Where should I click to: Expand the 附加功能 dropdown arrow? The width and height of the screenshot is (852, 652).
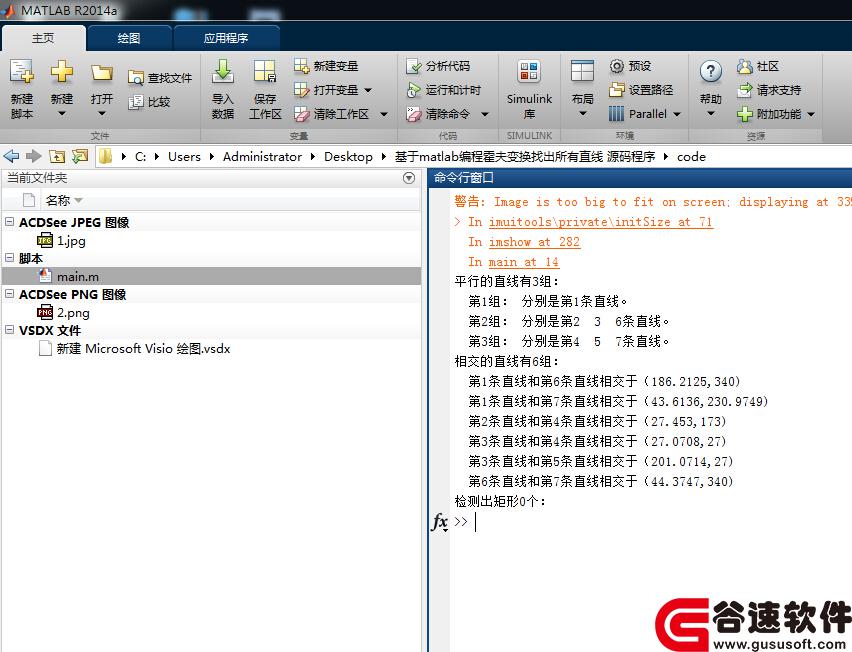[811, 114]
